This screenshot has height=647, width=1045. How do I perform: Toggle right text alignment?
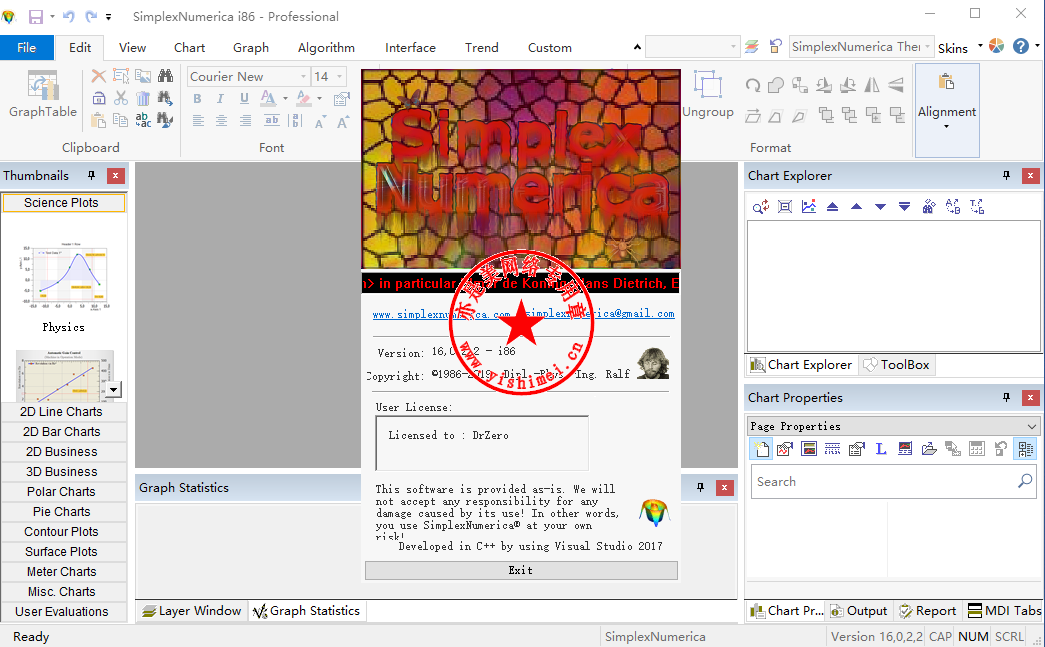pos(245,121)
